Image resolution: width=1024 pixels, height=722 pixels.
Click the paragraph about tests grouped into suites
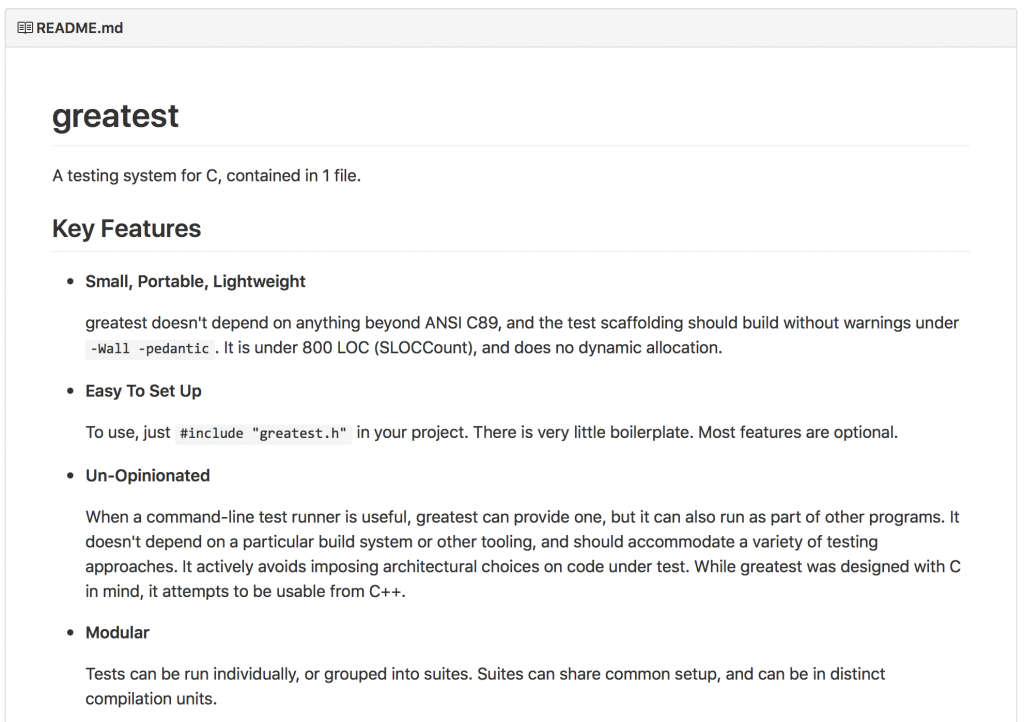pos(485,686)
